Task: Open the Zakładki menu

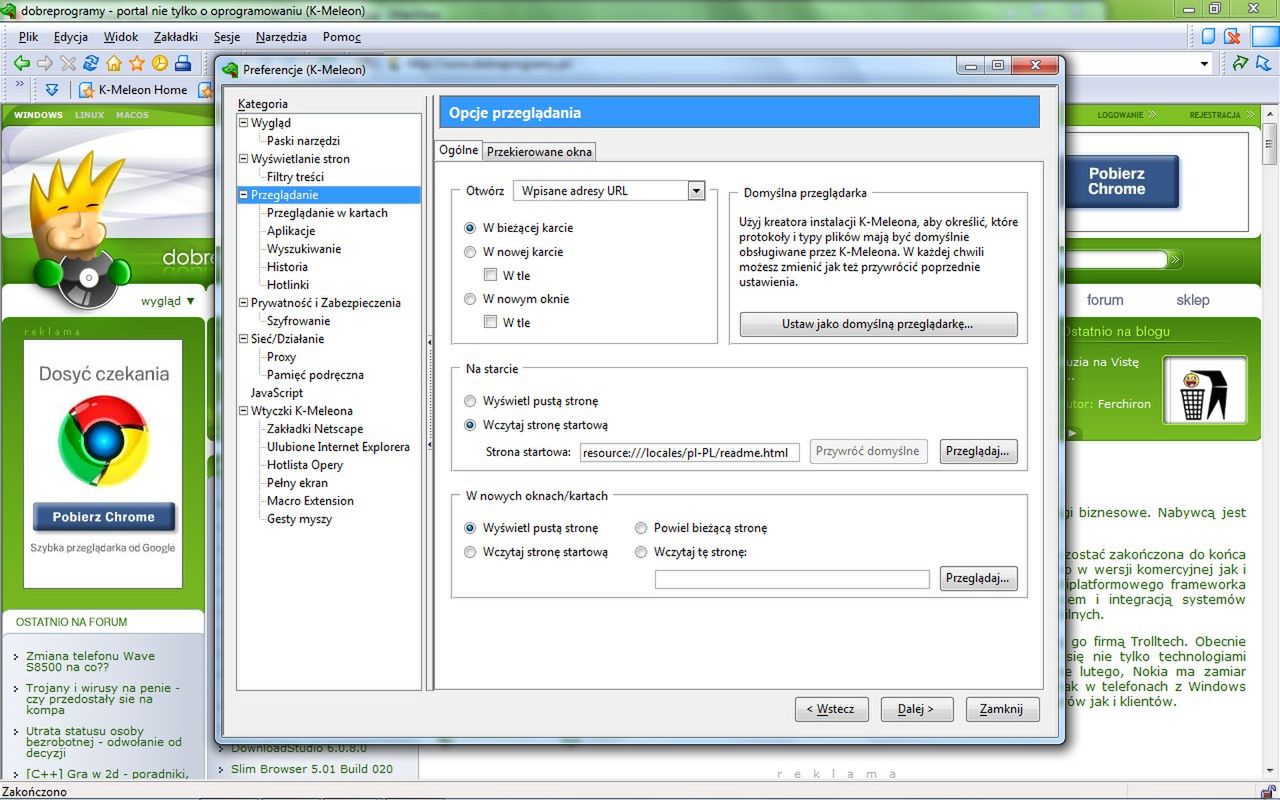Action: click(176, 37)
